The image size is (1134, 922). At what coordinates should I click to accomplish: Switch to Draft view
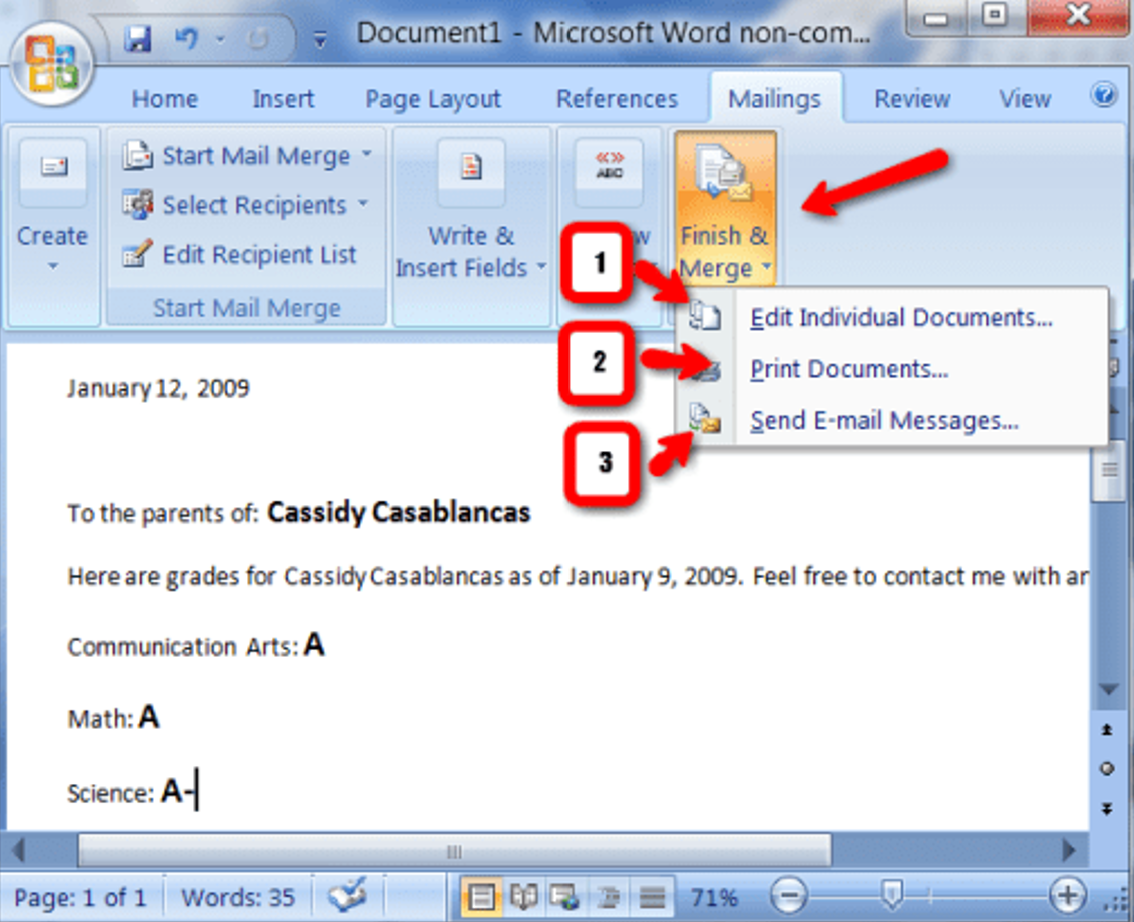click(651, 897)
